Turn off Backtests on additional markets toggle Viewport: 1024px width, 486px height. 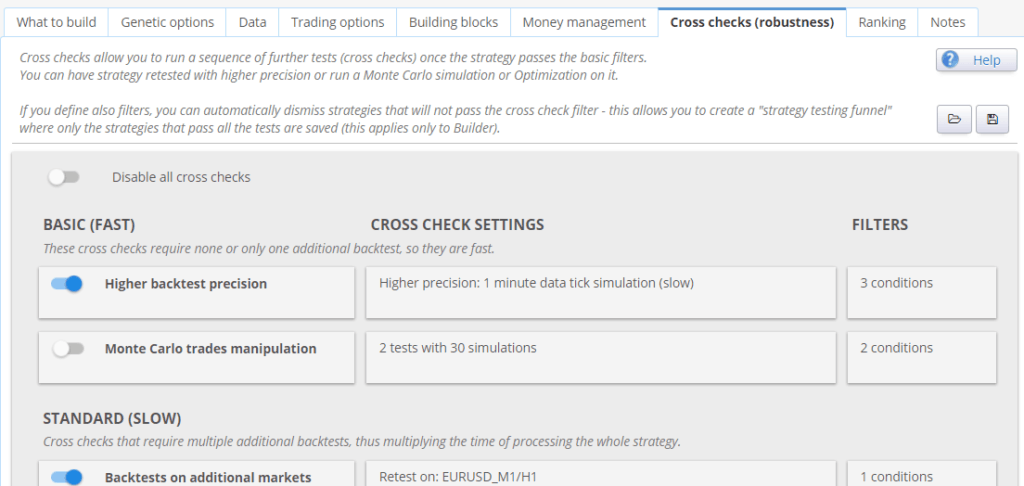[x=67, y=478]
